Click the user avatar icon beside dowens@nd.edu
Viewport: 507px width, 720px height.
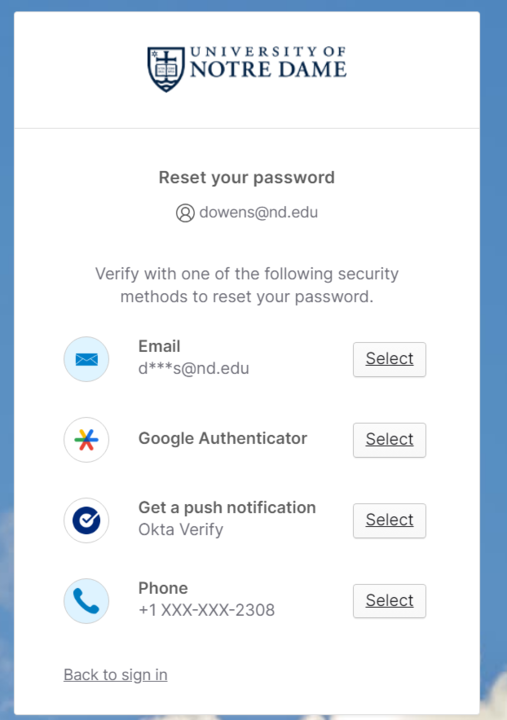point(185,213)
